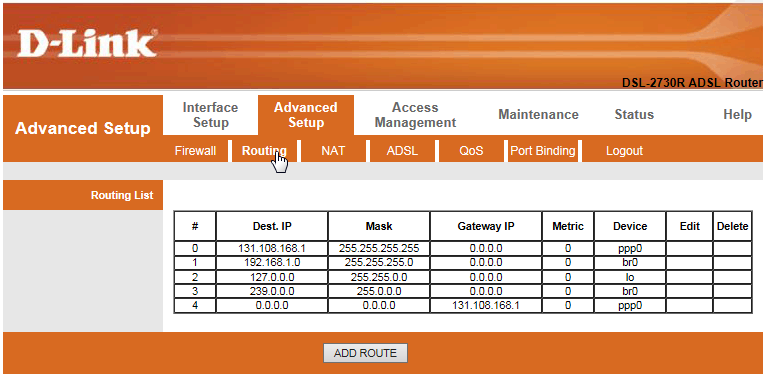Image resolution: width=767 pixels, height=379 pixels.
Task: Click ppp0 device in row 4
Action: (630, 306)
